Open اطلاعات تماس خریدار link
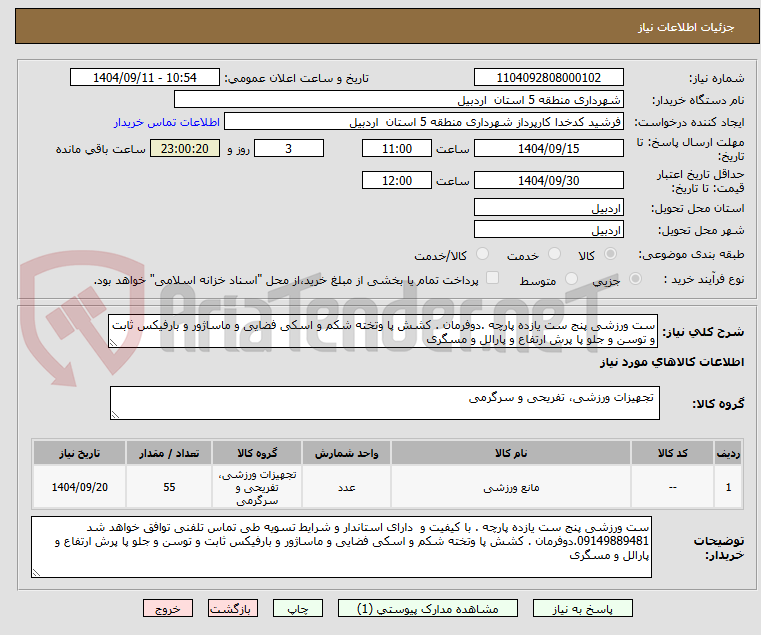The width and height of the screenshot is (761, 635). tap(167, 122)
